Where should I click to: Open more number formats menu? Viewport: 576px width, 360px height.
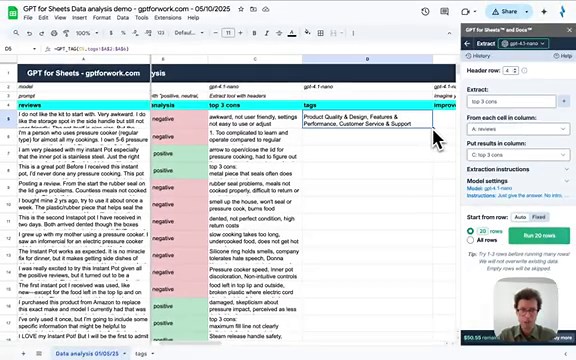161,33
